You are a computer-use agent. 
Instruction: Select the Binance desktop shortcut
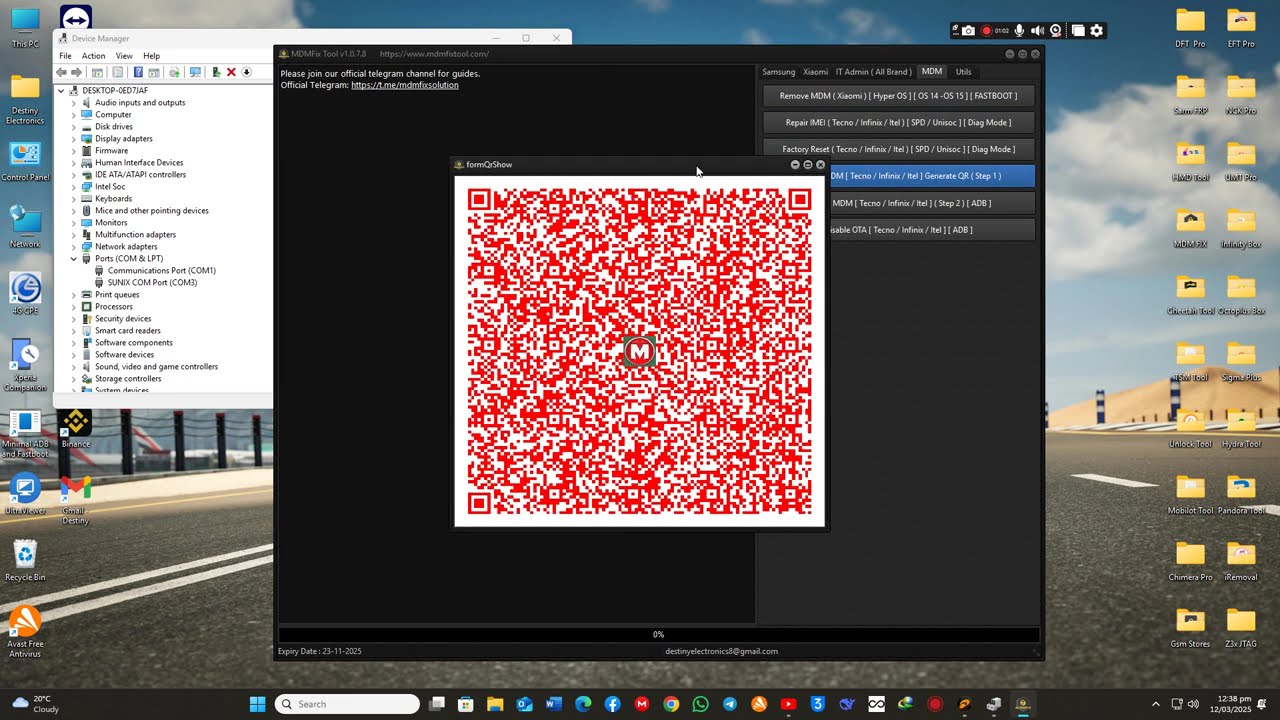[76, 429]
